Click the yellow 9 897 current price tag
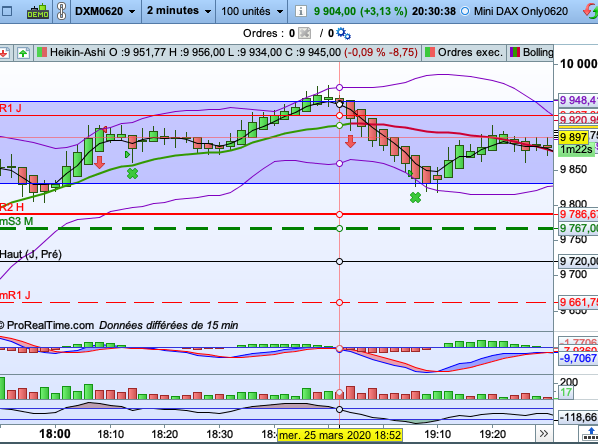 coord(573,137)
